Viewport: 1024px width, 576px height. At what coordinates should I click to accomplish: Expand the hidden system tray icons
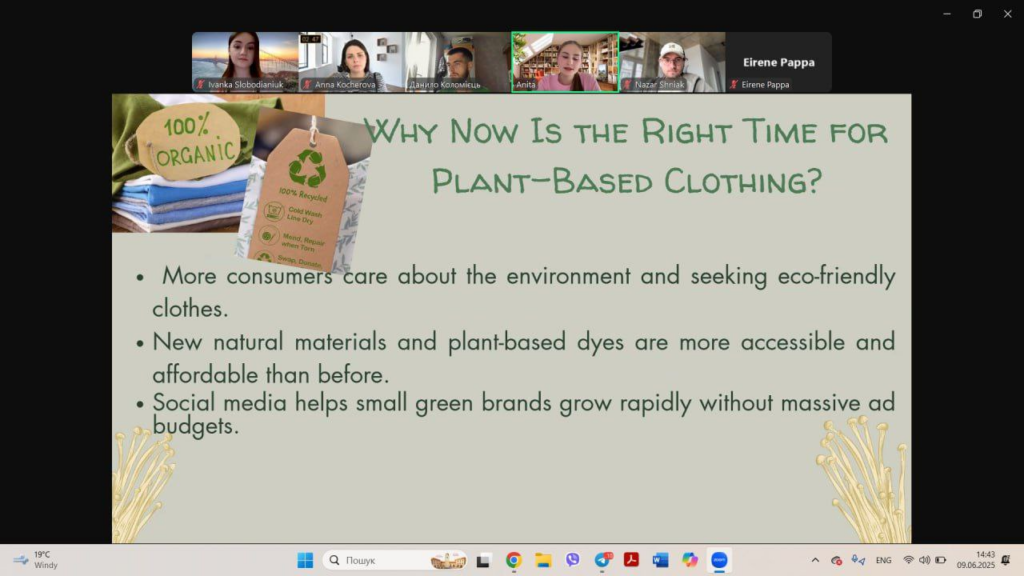(x=815, y=560)
